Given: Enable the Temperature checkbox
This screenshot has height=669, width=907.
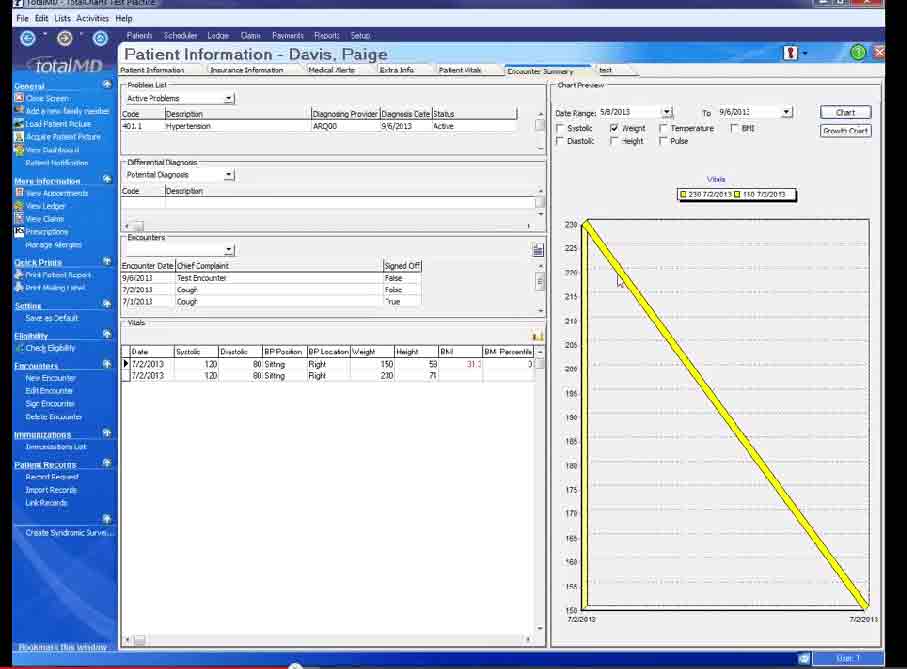Looking at the screenshot, I should pos(663,128).
